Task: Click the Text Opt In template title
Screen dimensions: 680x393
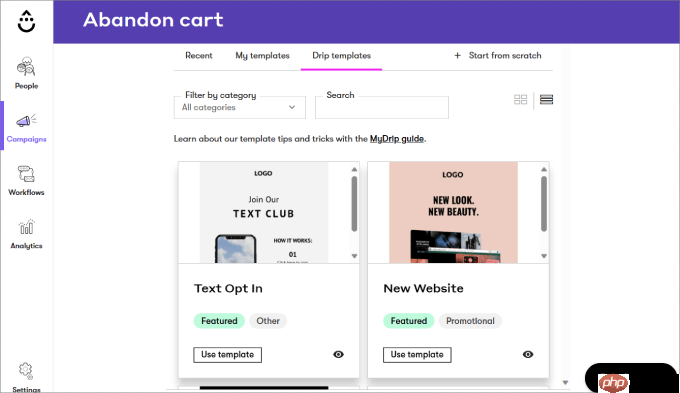Action: point(228,288)
